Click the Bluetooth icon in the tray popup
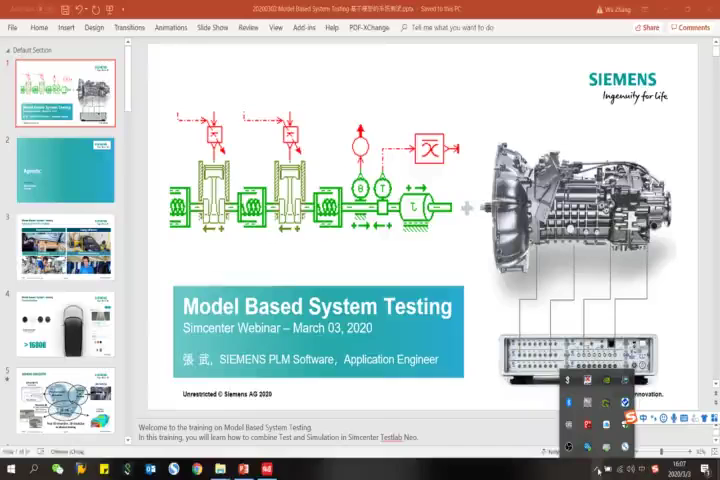The image size is (720, 480). point(568,402)
